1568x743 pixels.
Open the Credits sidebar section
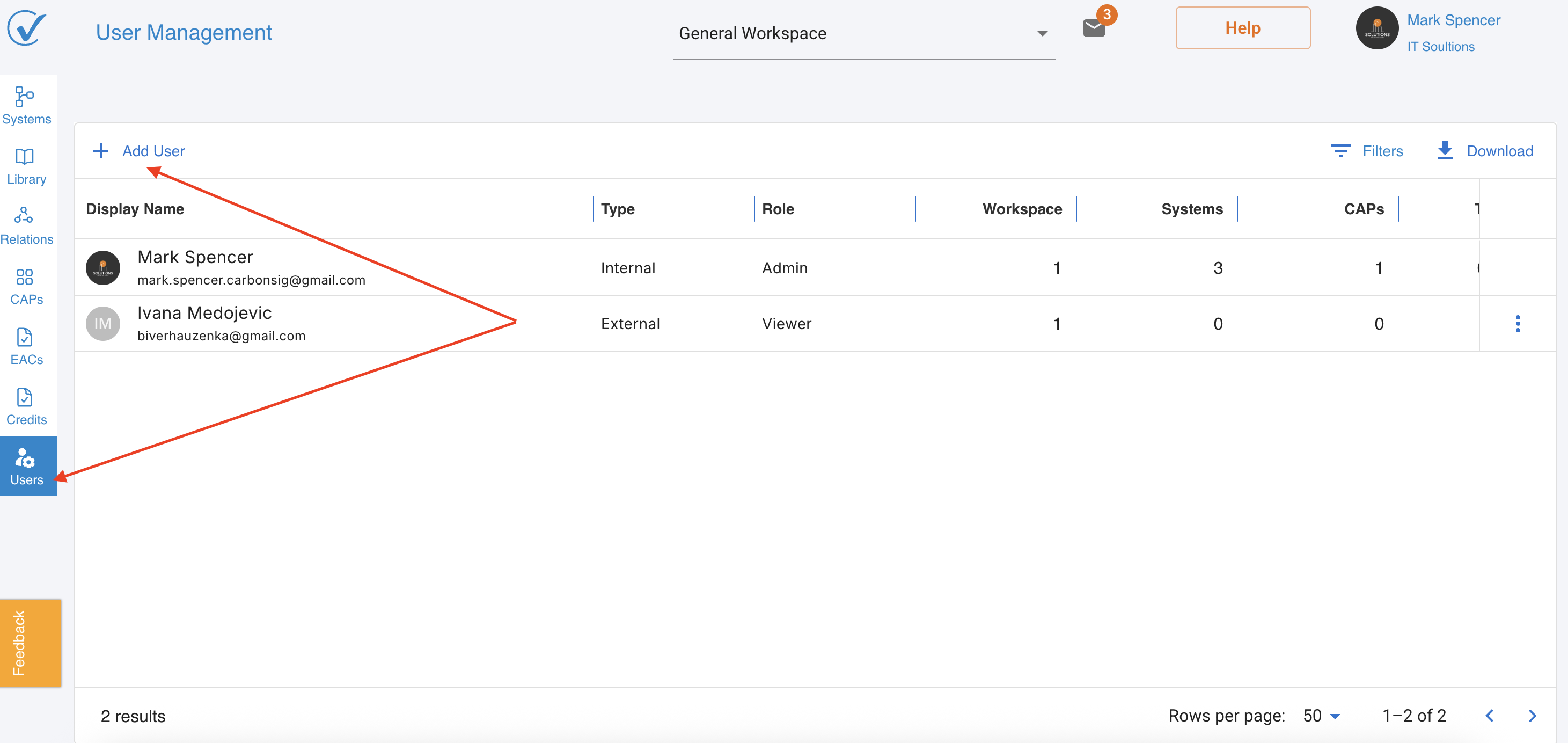click(26, 406)
